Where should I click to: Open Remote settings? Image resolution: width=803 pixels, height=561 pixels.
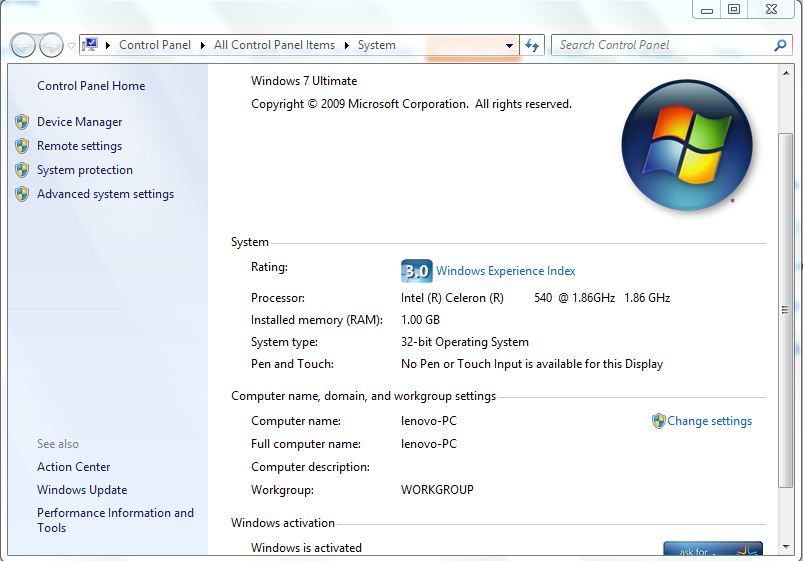pyautogui.click(x=79, y=146)
